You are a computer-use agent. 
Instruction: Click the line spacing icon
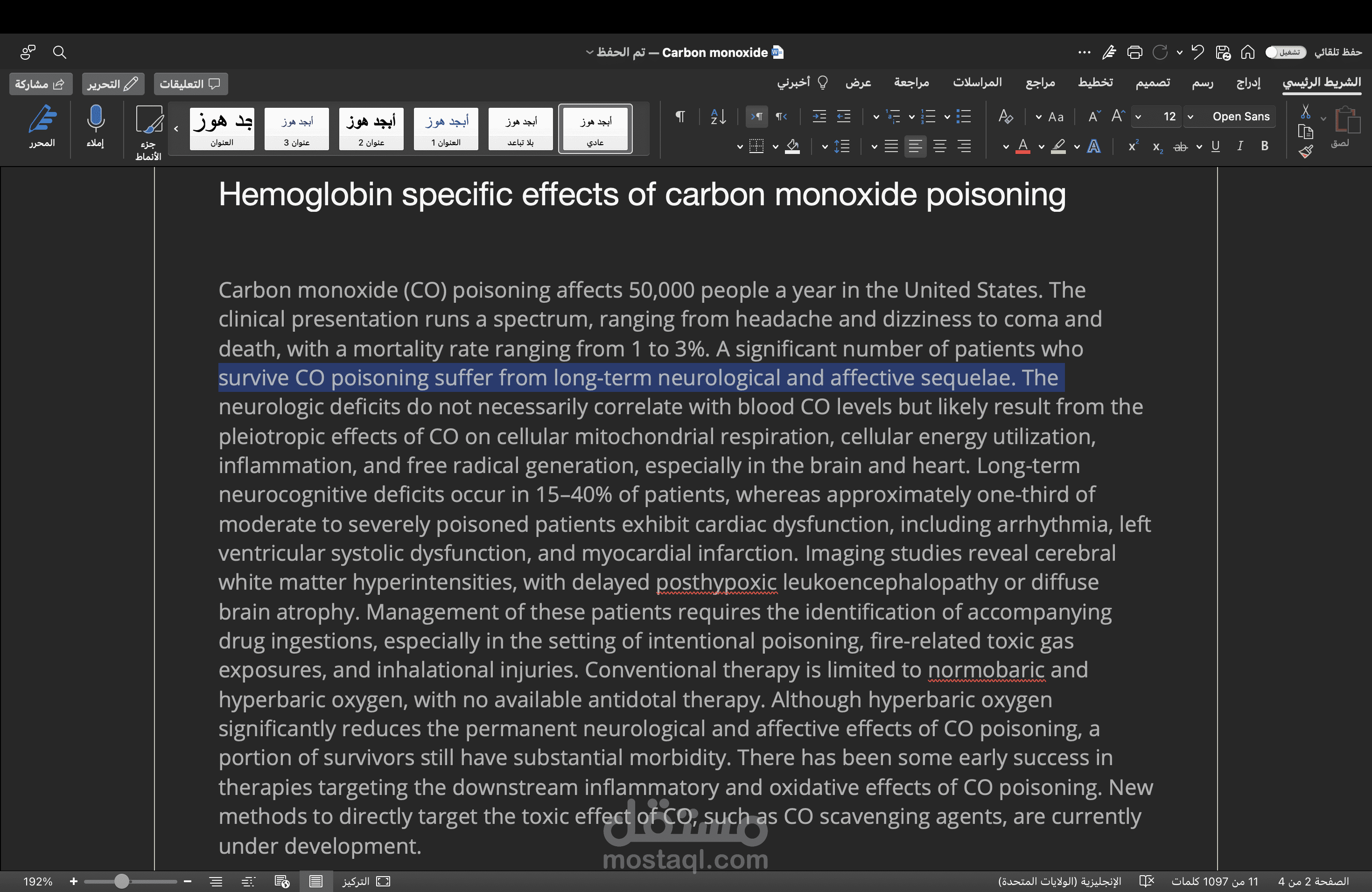coord(842,146)
